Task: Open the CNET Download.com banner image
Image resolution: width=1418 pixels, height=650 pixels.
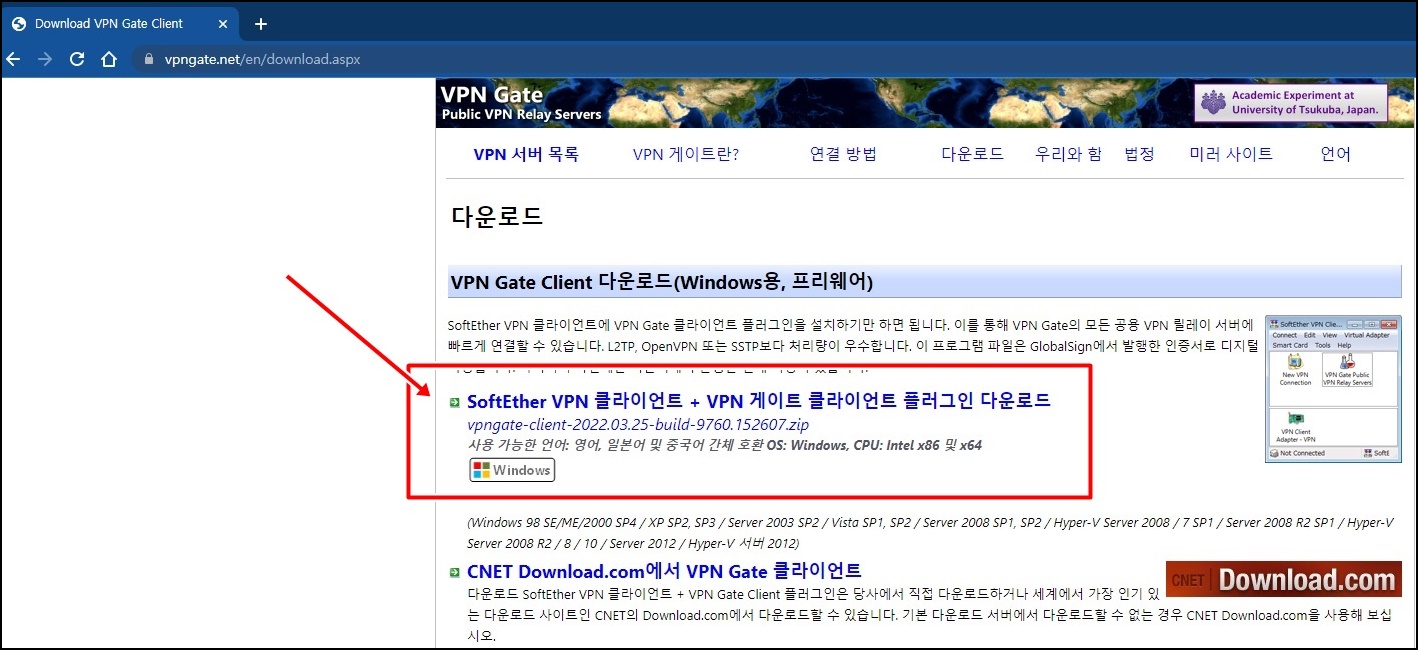Action: [1282, 580]
